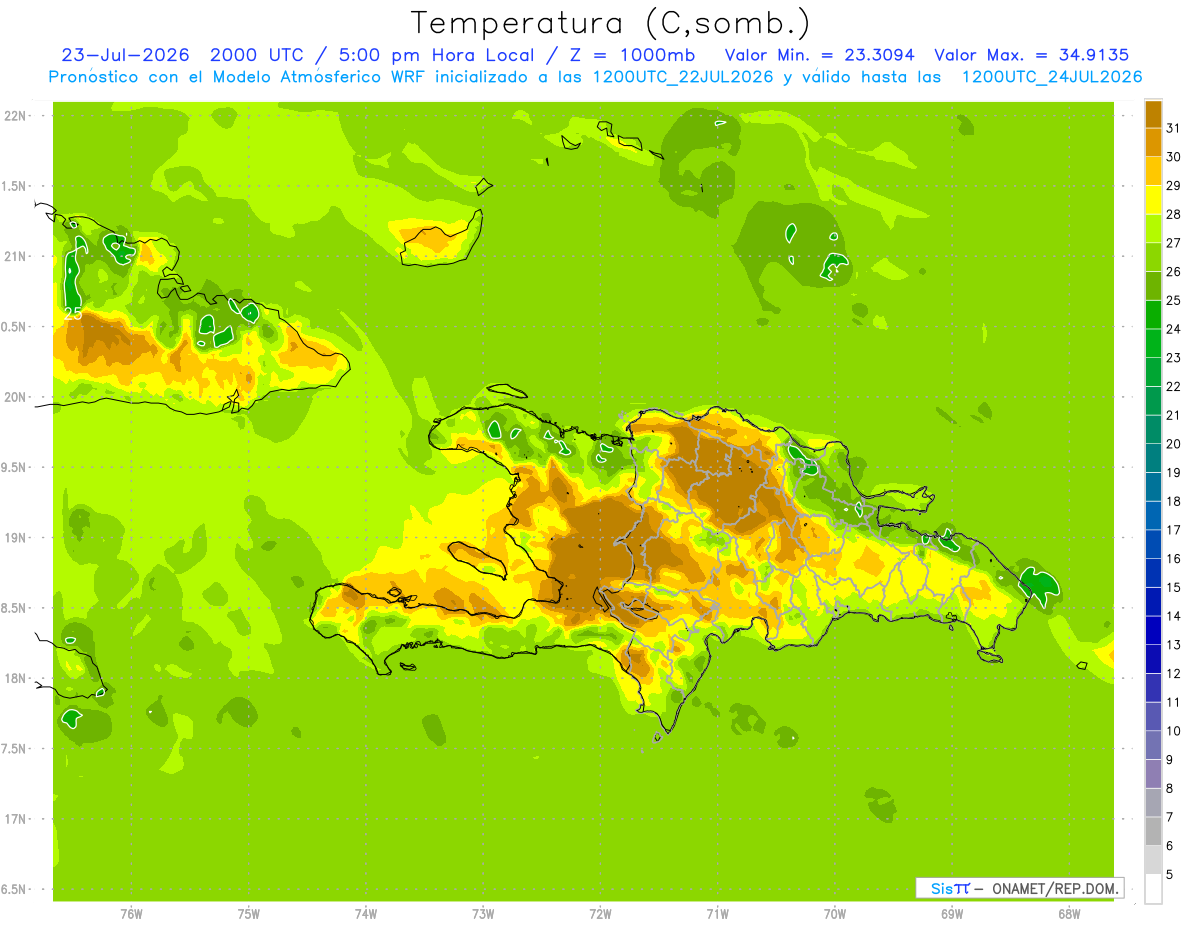This screenshot has height=927, width=1200.
Task: Click the "75W" longitude label
Action: (248, 913)
